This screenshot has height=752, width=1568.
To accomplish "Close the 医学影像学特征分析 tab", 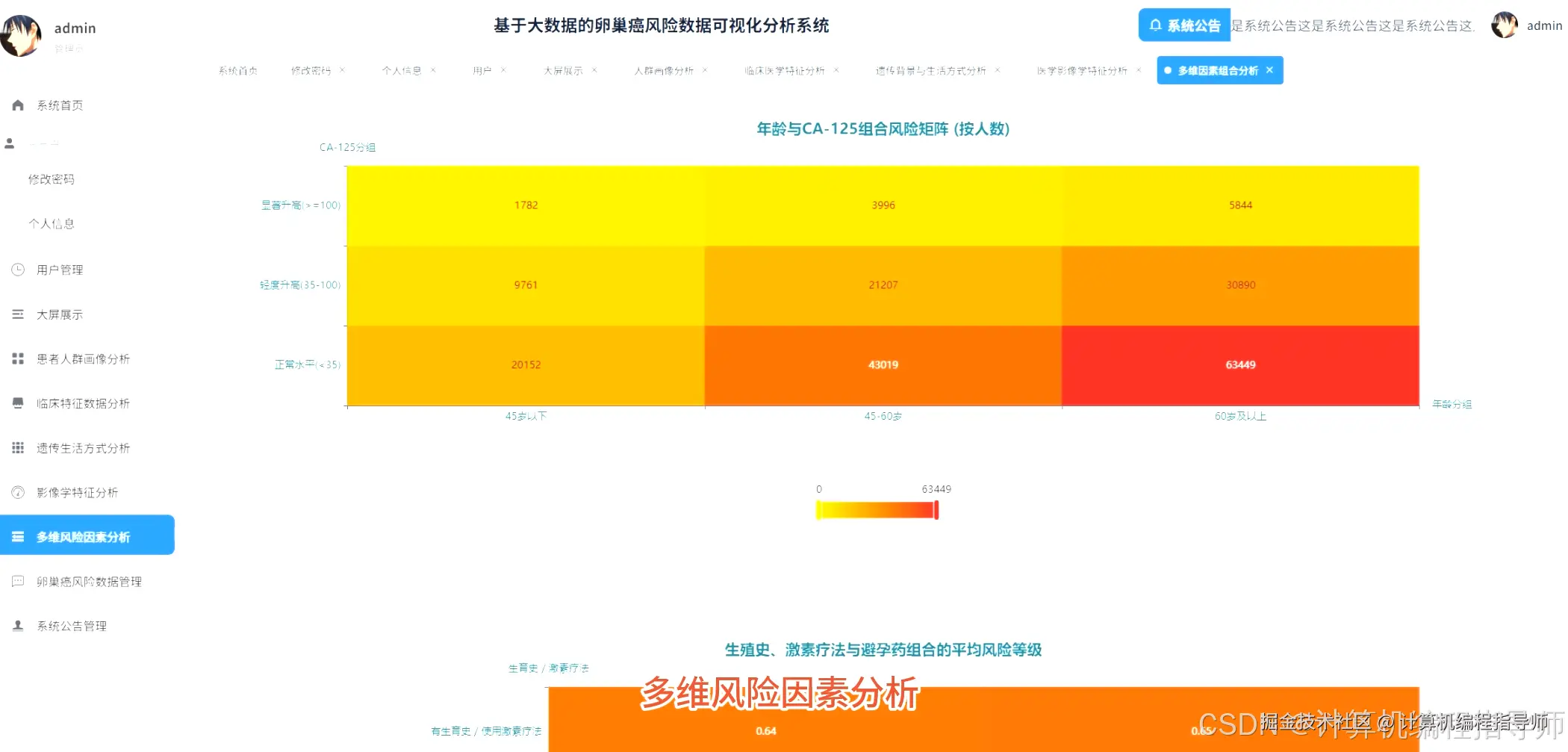I will tap(1139, 70).
